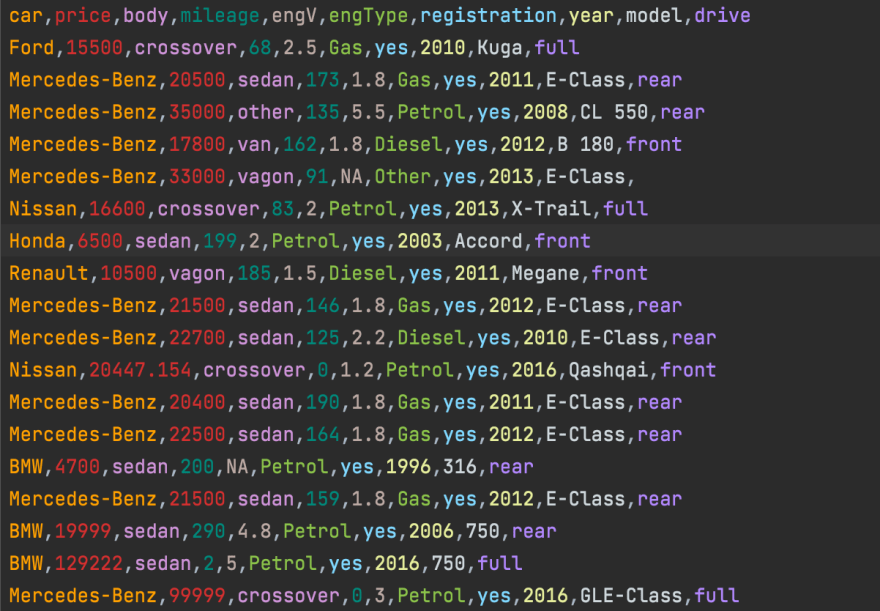Click price '20447.154'
This screenshot has width=880, height=611.
[140, 370]
